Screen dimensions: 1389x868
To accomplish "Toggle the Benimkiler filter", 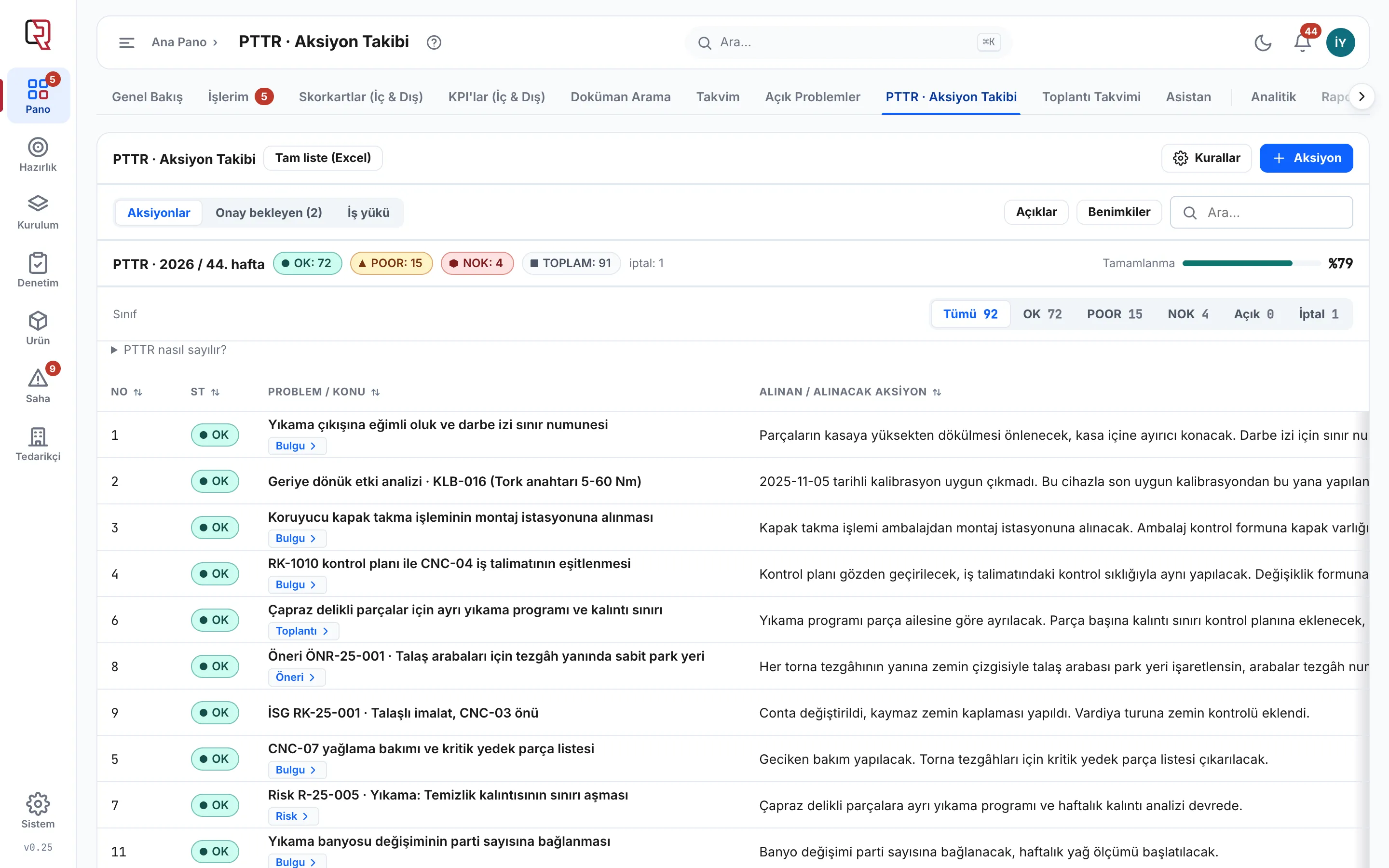I will click(x=1118, y=212).
